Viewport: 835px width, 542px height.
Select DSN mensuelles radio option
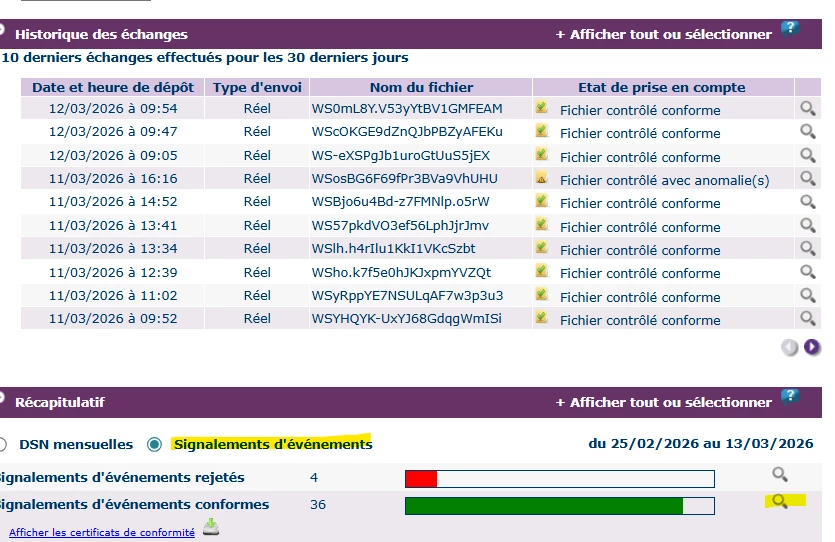point(2,445)
